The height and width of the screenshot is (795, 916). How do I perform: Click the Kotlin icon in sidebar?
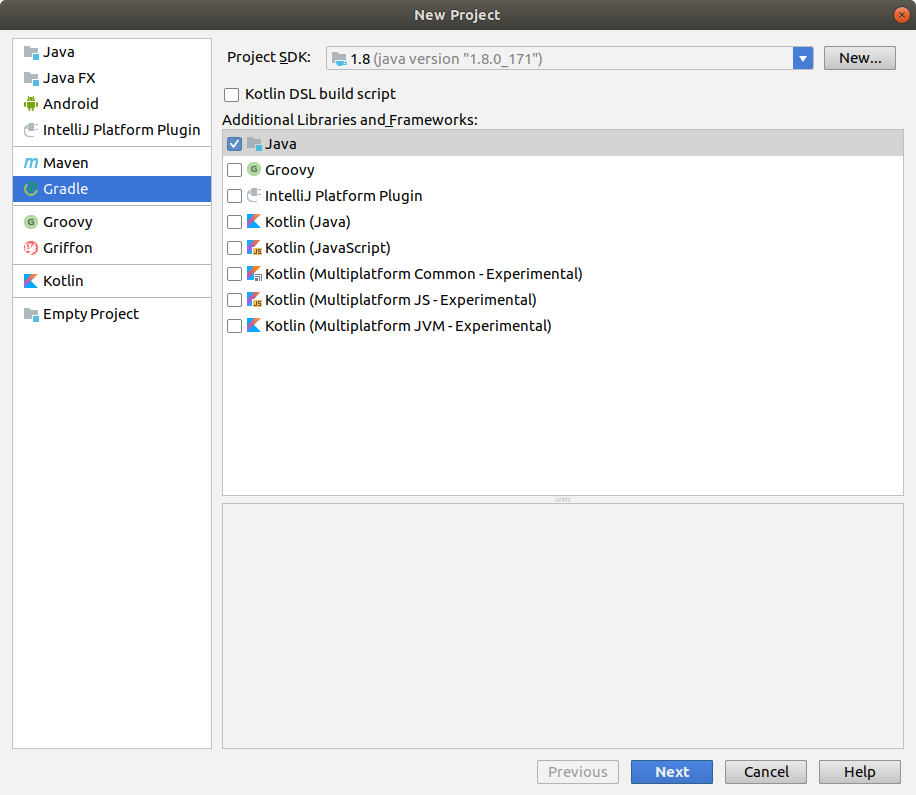(31, 281)
